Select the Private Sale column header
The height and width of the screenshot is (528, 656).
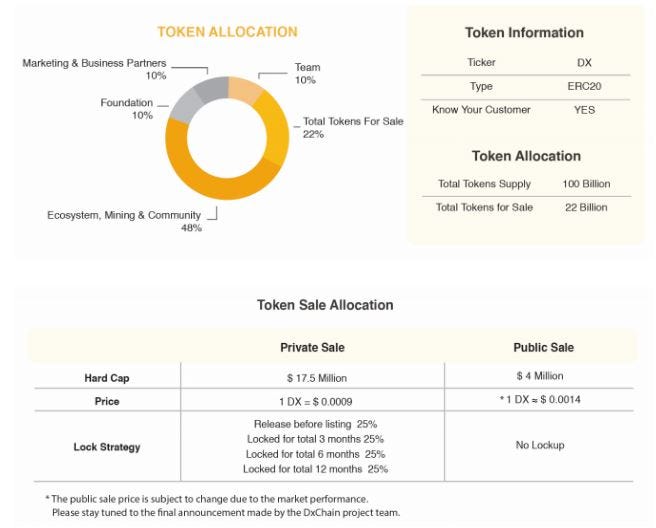pos(312,347)
